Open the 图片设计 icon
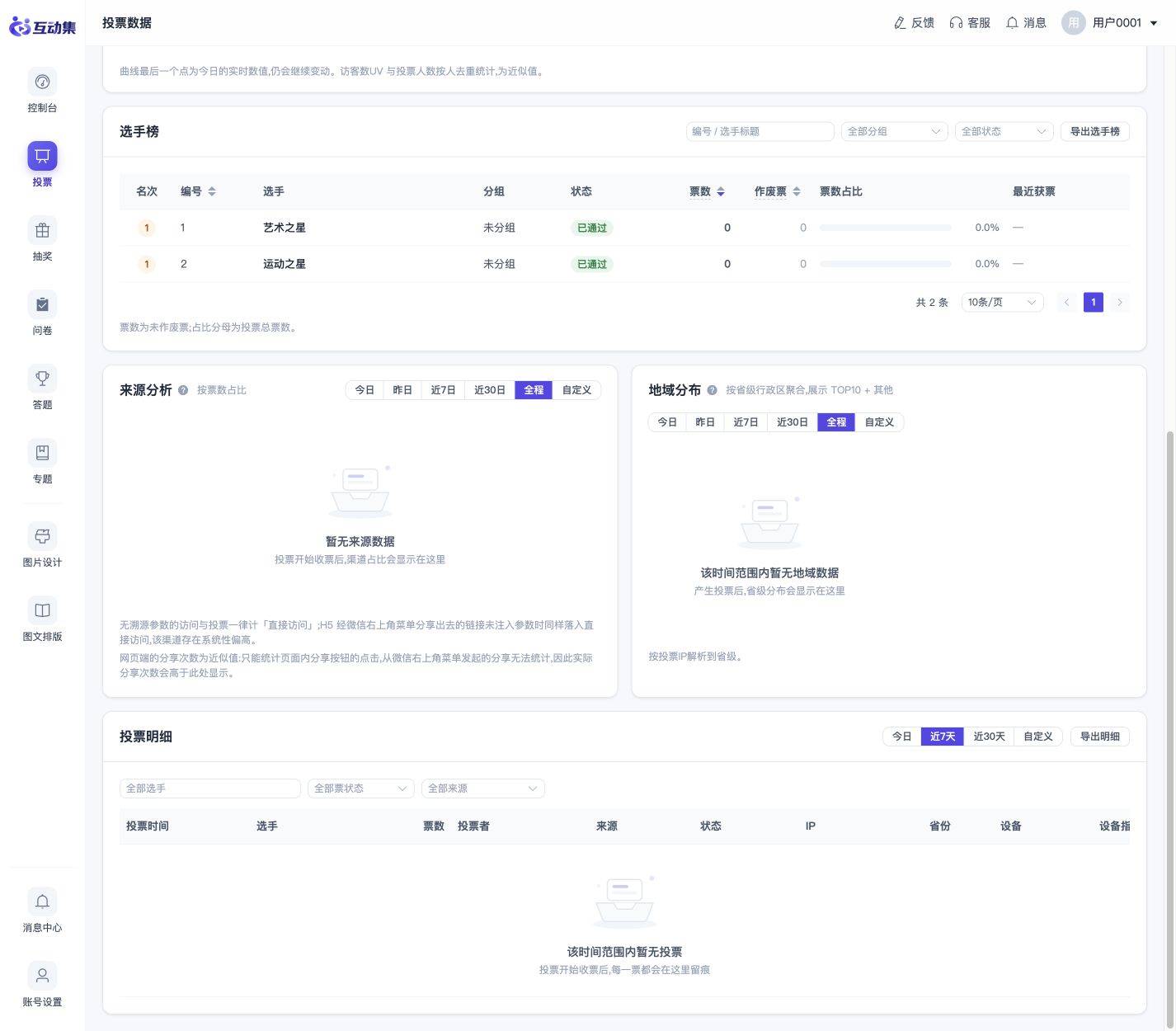 (42, 536)
